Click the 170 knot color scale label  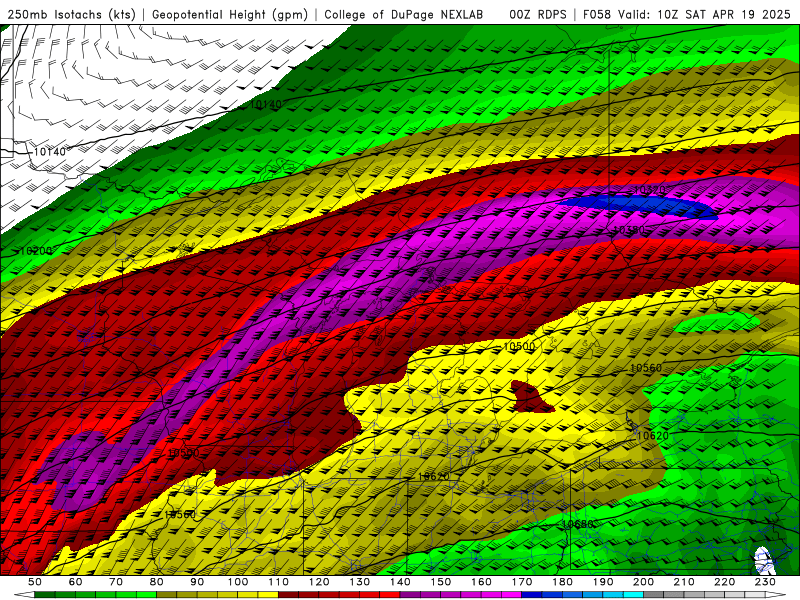(522, 582)
